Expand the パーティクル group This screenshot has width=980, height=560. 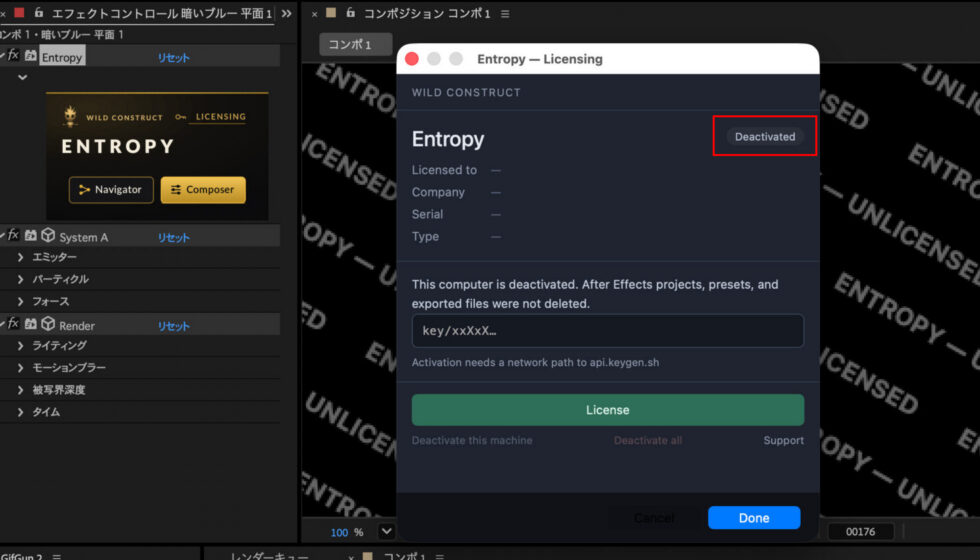(x=21, y=279)
